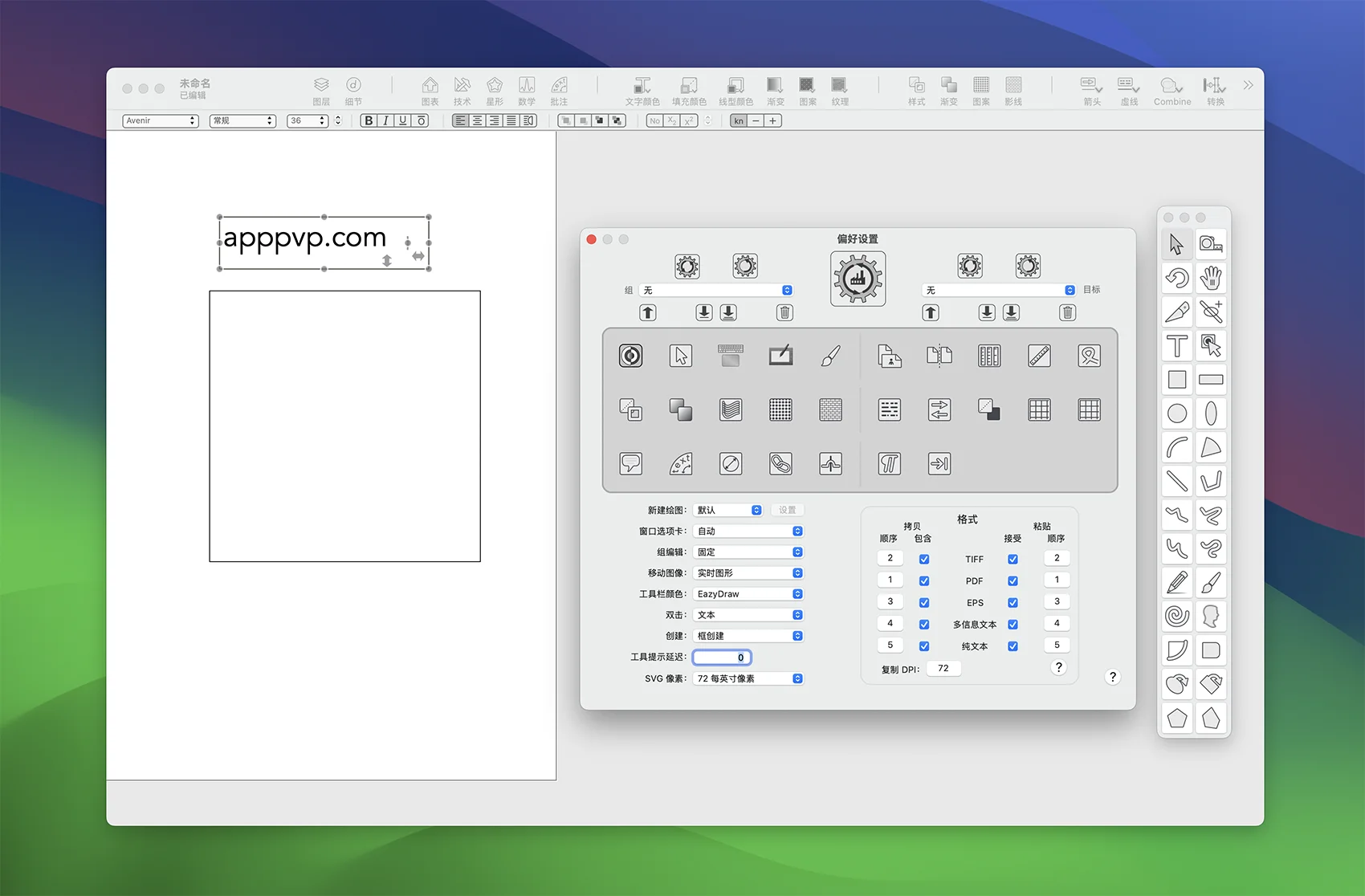This screenshot has height=896, width=1365.
Task: Open 填充颜色 fill color picker
Action: [x=689, y=92]
